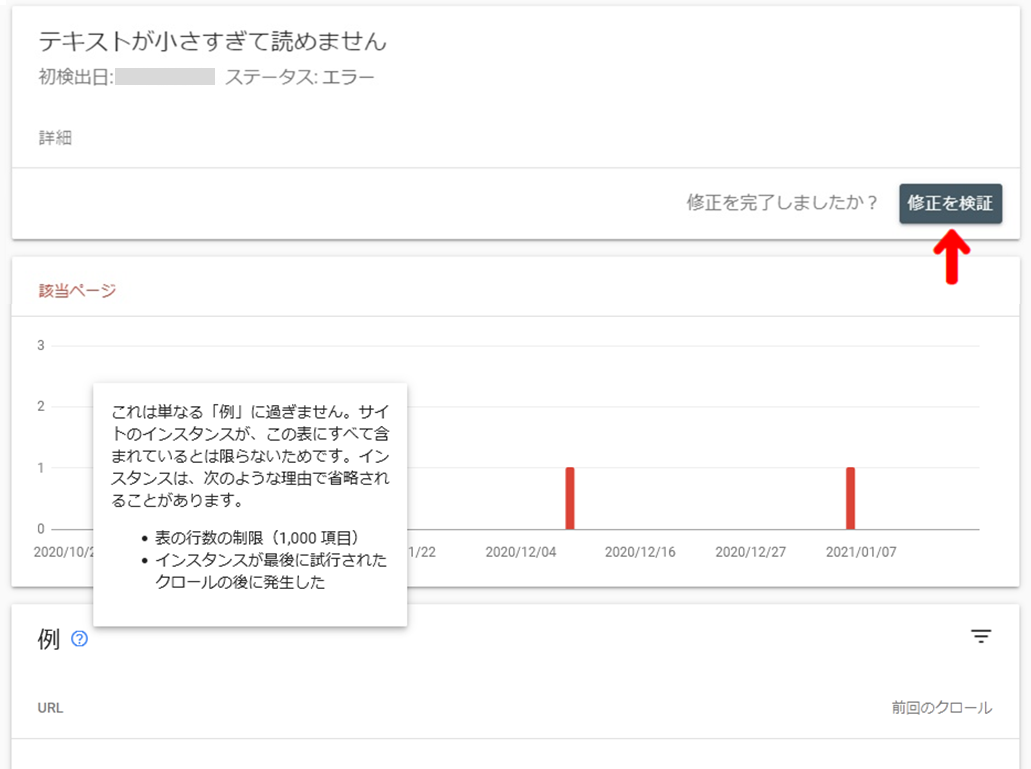Sort by the URL column header
The height and width of the screenshot is (769, 1031).
click(x=50, y=708)
